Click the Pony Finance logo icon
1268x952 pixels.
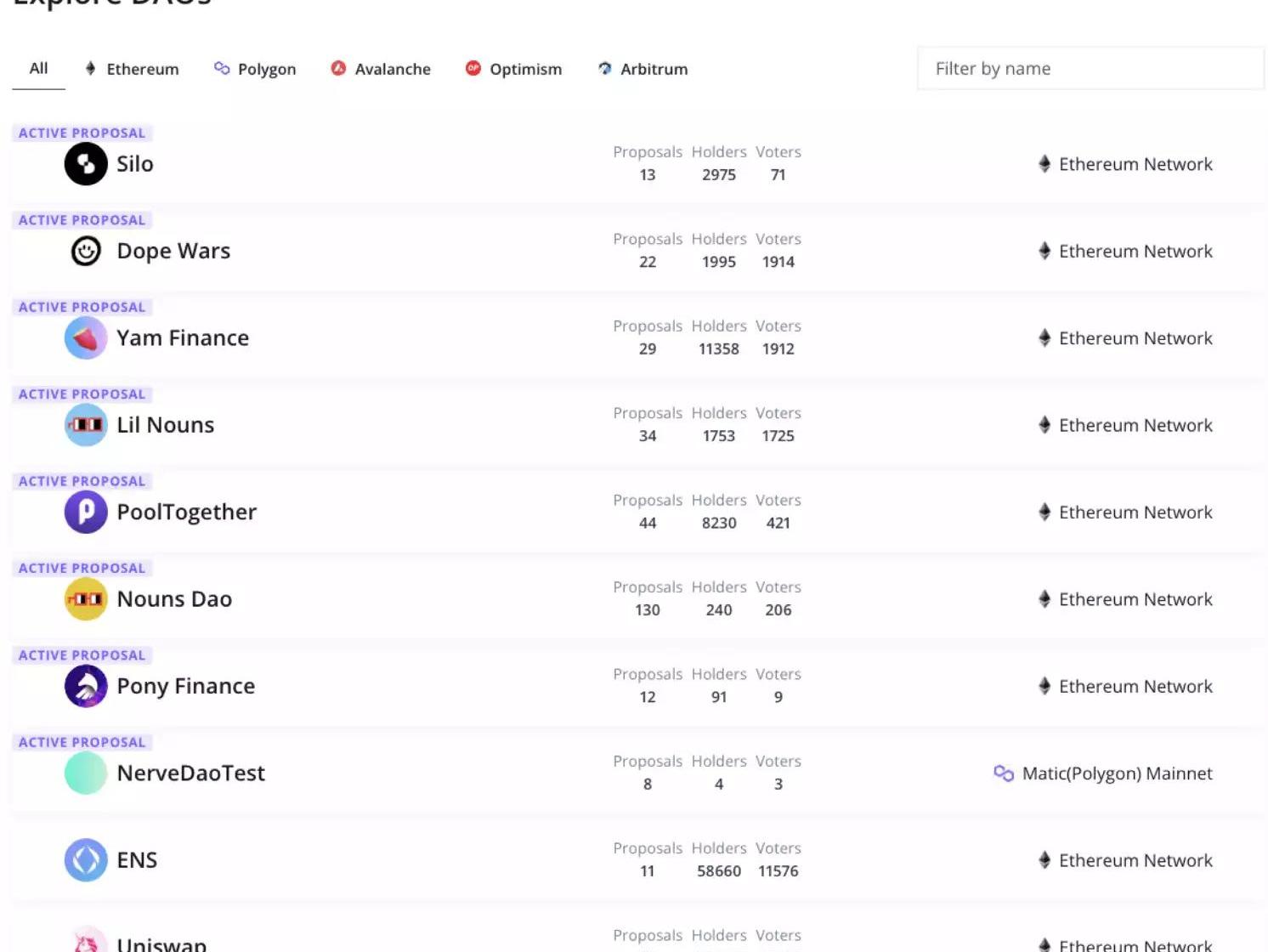pos(86,686)
